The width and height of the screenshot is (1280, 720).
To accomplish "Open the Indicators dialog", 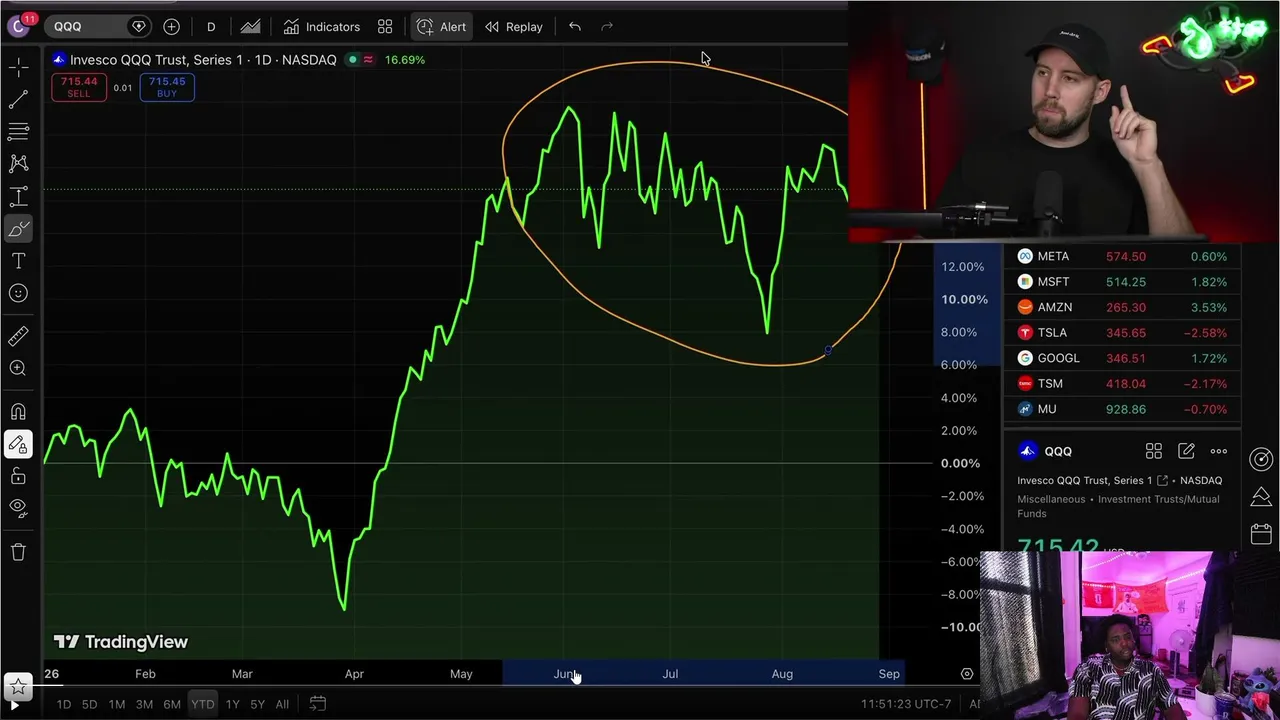I will [x=321, y=26].
